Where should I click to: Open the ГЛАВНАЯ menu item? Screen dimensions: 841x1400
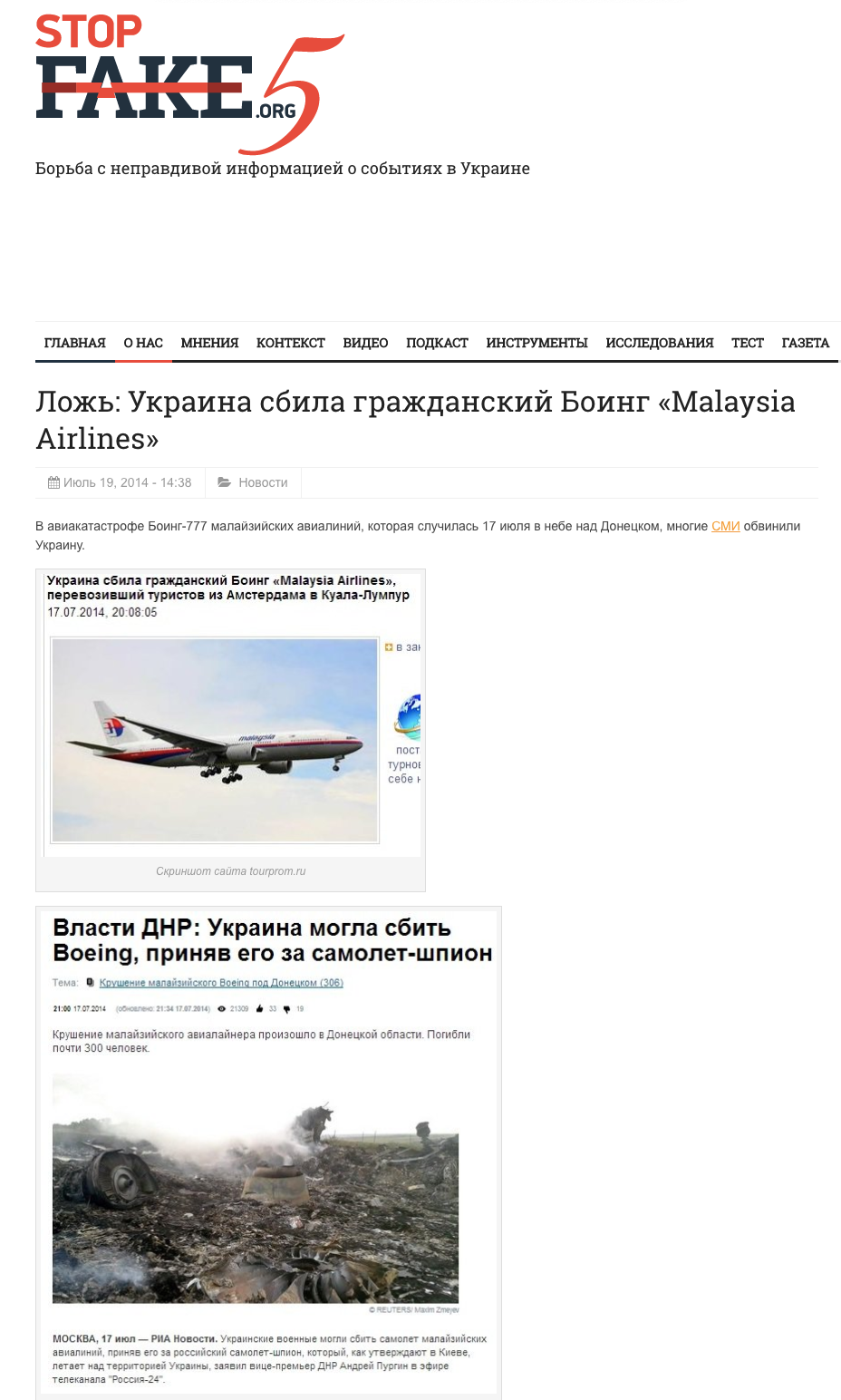75,343
